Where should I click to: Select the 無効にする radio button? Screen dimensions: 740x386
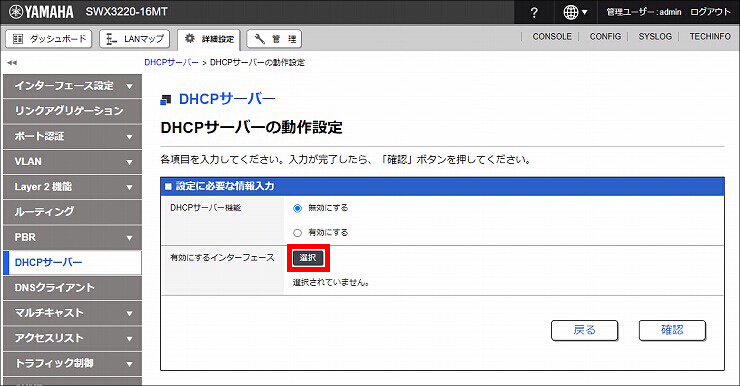tap(297, 208)
